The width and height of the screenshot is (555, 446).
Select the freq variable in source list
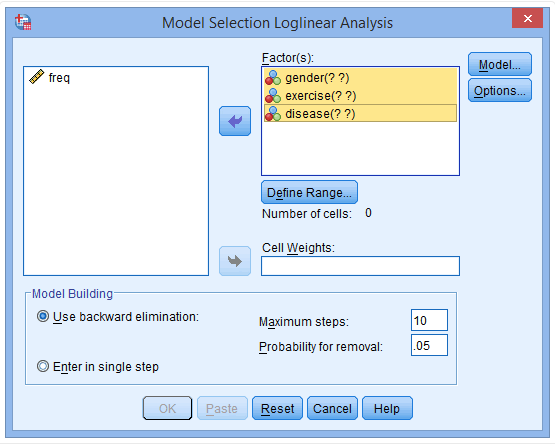pyautogui.click(x=116, y=77)
